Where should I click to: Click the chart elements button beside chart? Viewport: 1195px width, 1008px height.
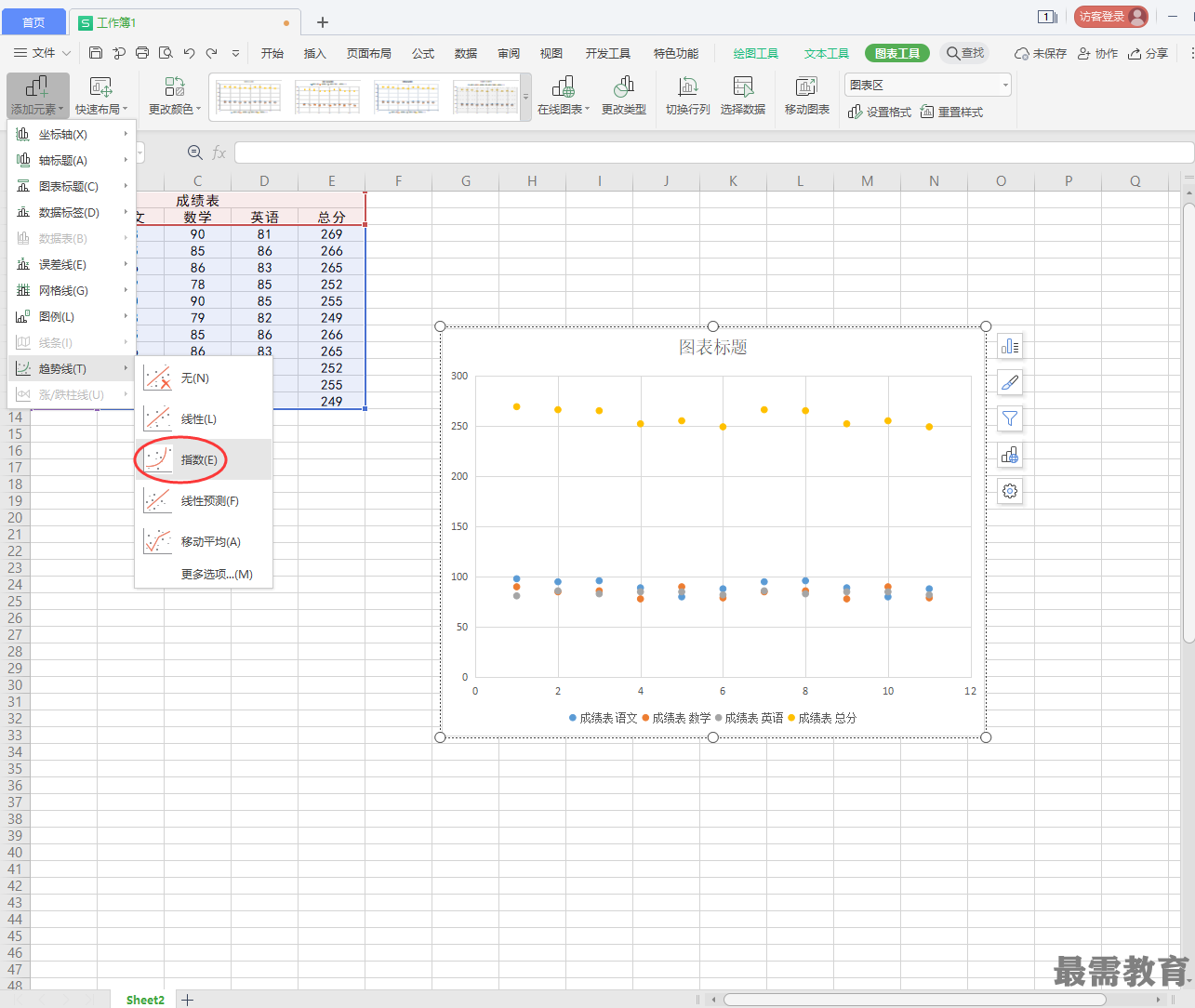(1010, 347)
